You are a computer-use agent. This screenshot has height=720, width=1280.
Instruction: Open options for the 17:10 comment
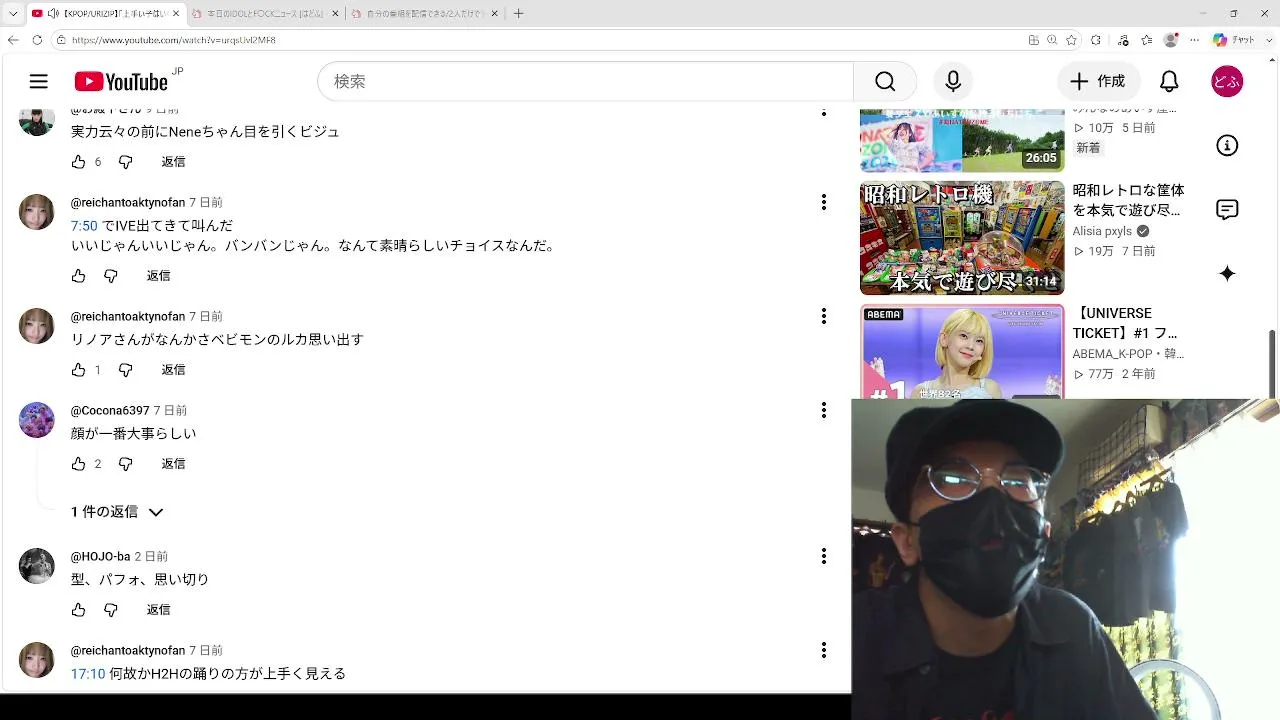click(x=824, y=650)
